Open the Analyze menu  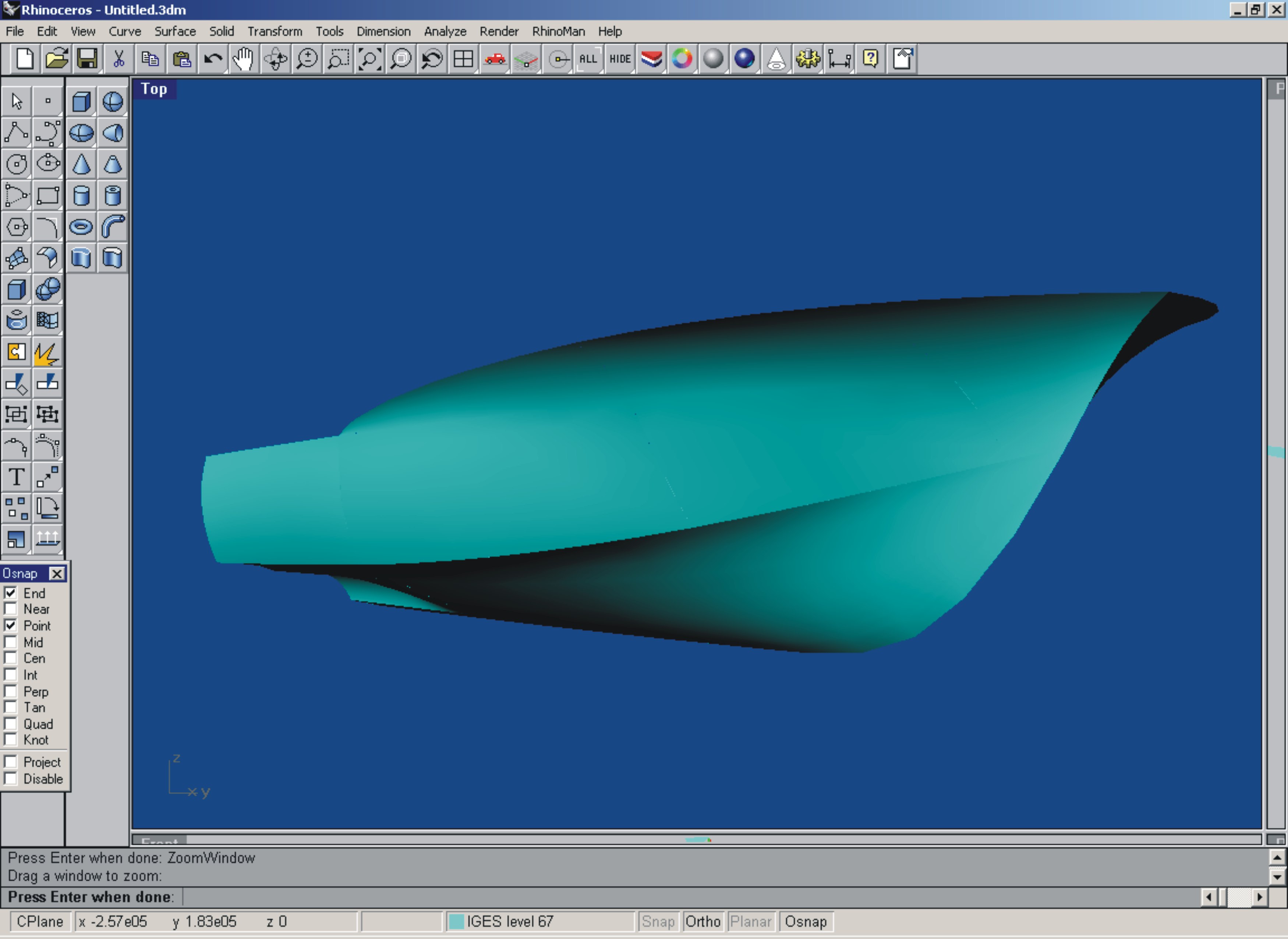point(445,31)
